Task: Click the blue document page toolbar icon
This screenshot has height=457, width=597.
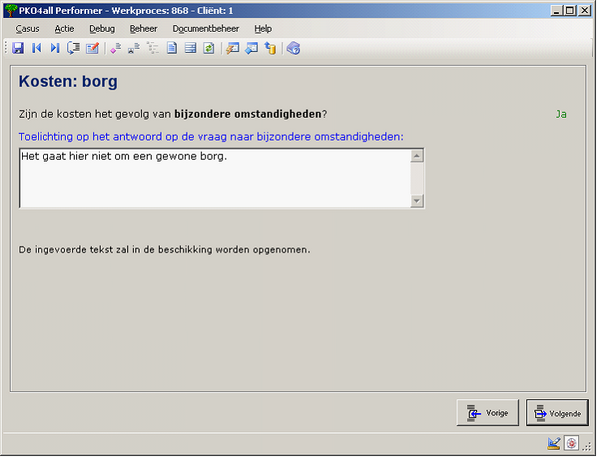Action: (x=172, y=48)
